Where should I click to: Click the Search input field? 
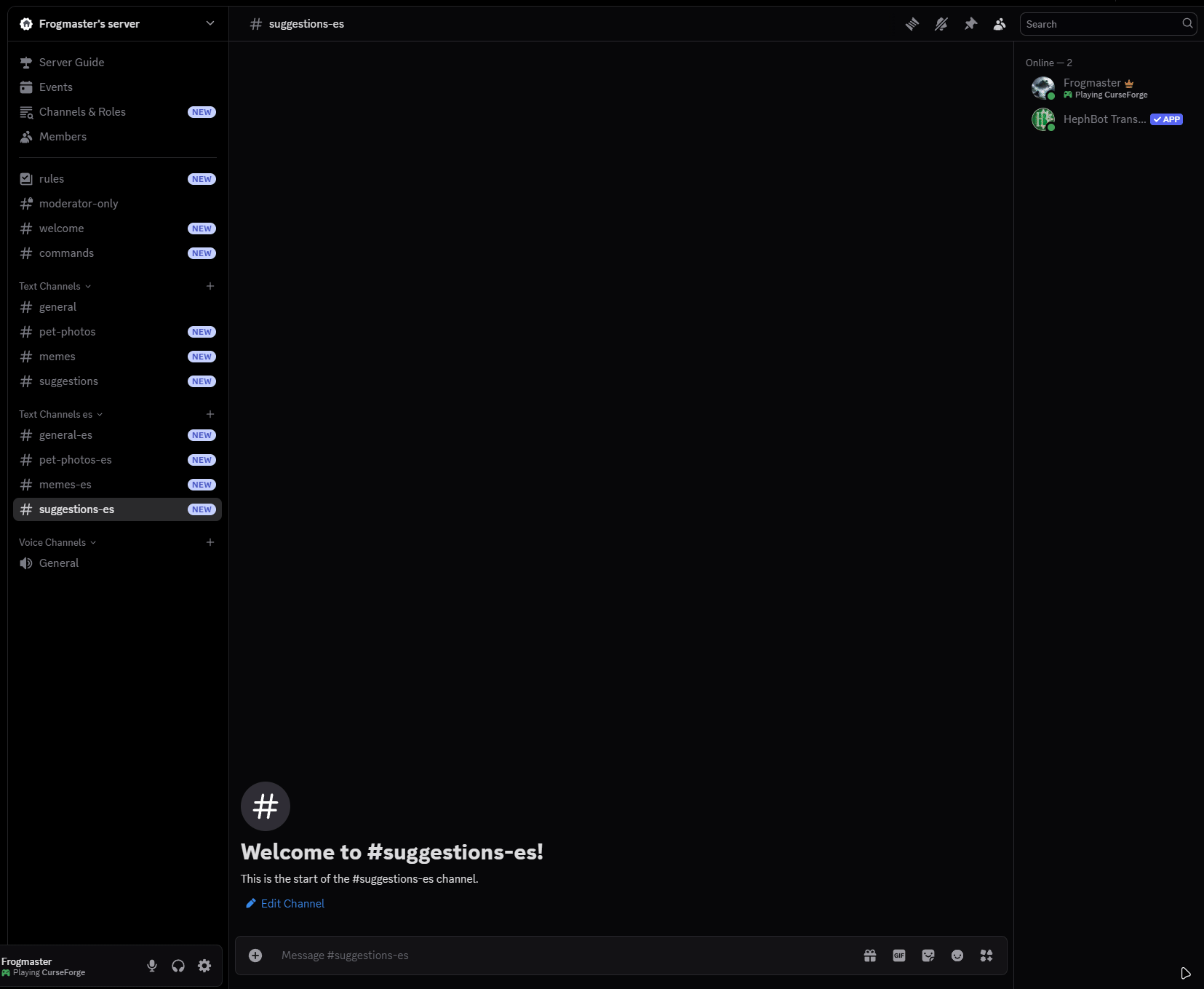pos(1101,24)
